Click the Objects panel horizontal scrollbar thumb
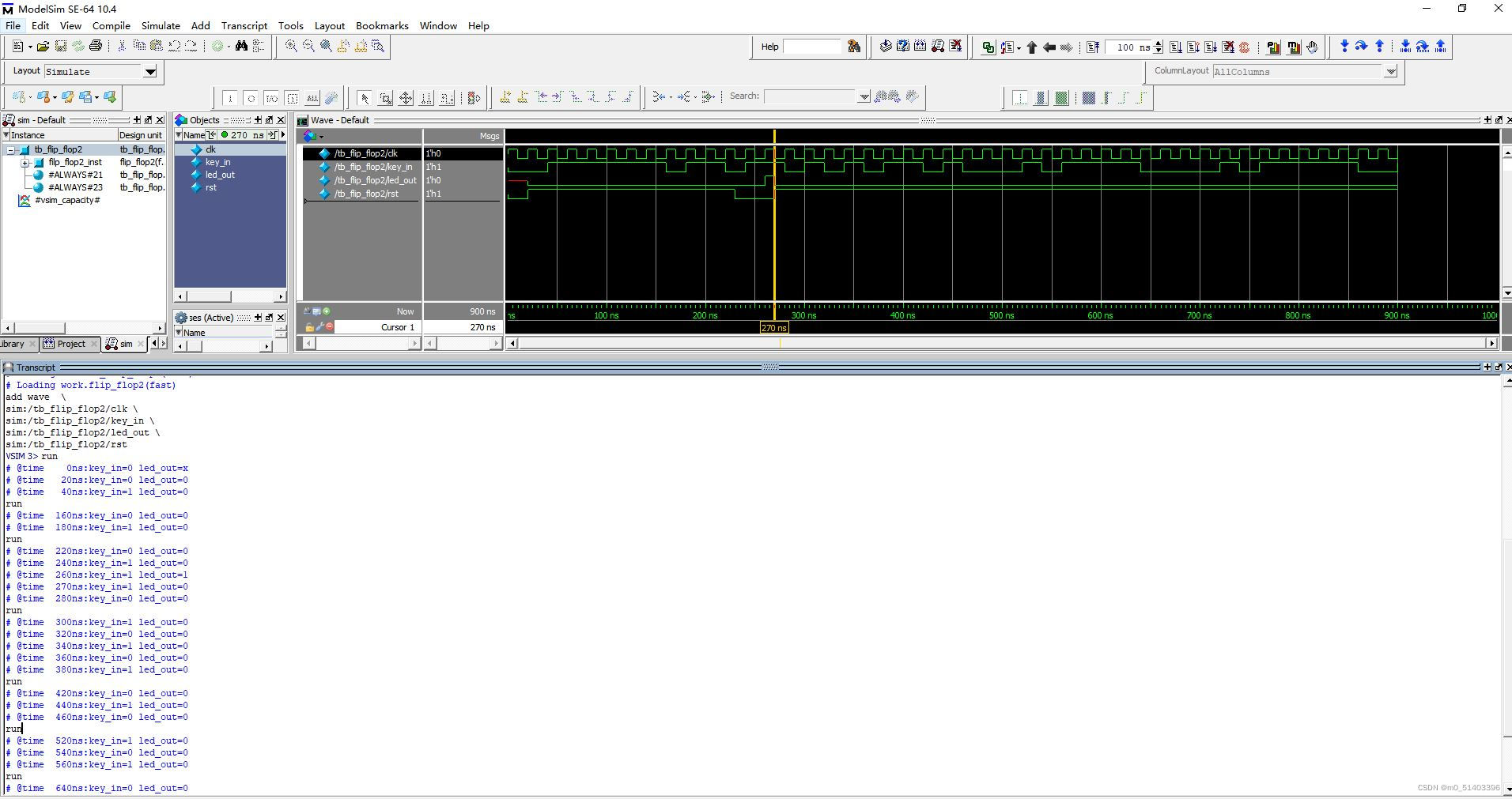Screen dimensions: 1512x799 click(208, 296)
